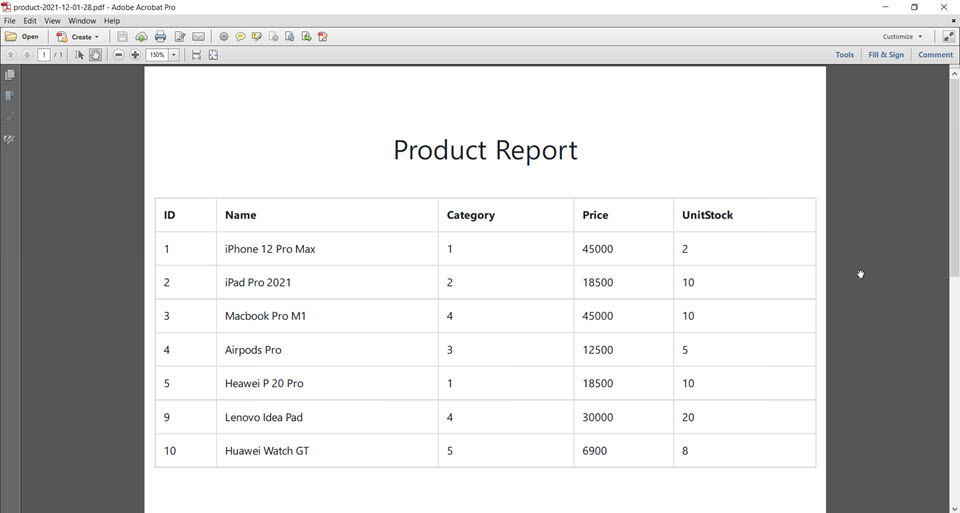Click the scroll up arrow
This screenshot has height=513, width=960.
(x=954, y=73)
